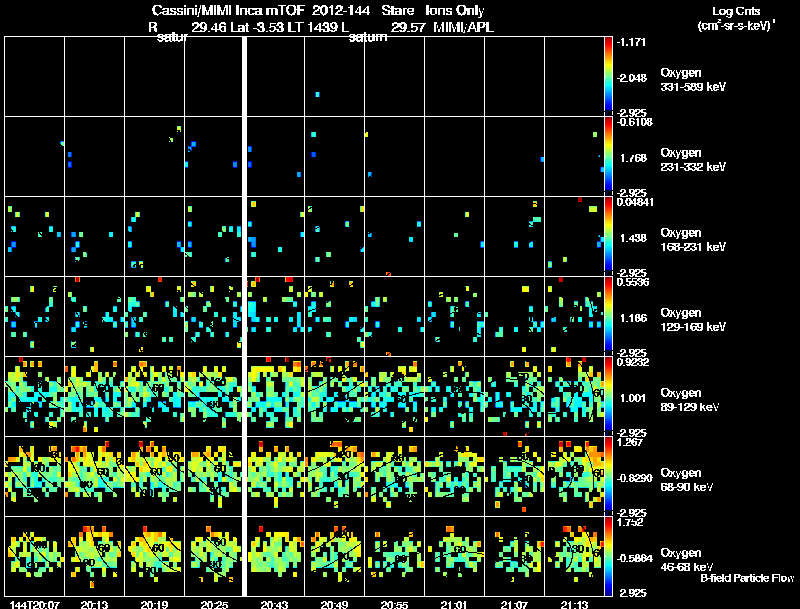
Task: Open the 20:25 panel in Oxygen 231-332 keV row
Action: (213, 156)
